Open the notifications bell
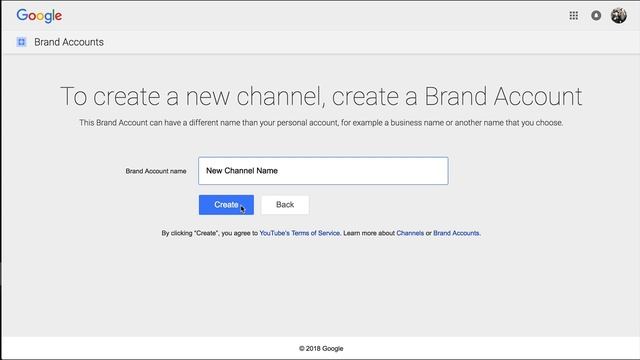 pyautogui.click(x=596, y=16)
